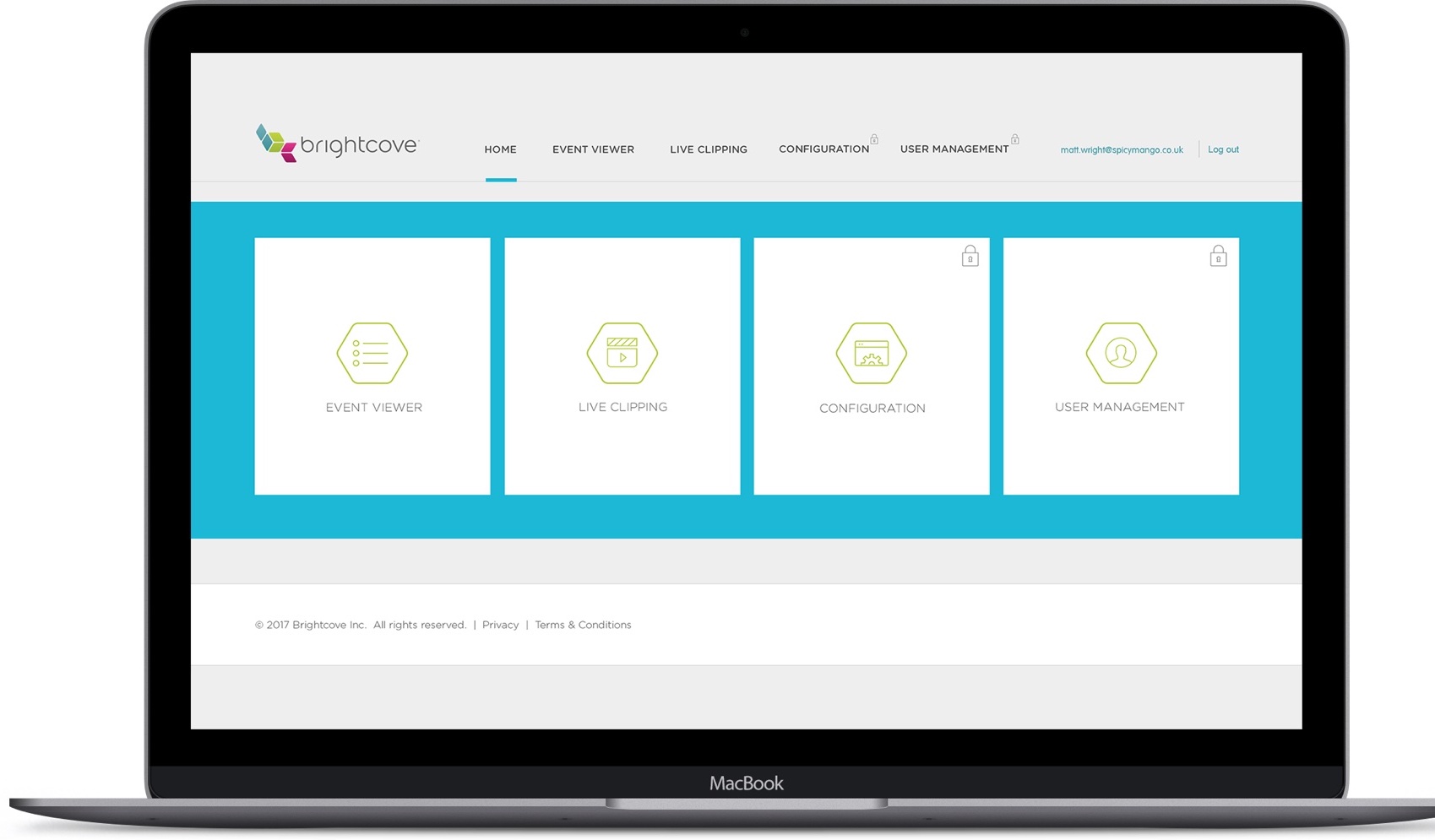1435x840 pixels.
Task: Open Live Clipping from the top navigation bar
Action: [708, 149]
